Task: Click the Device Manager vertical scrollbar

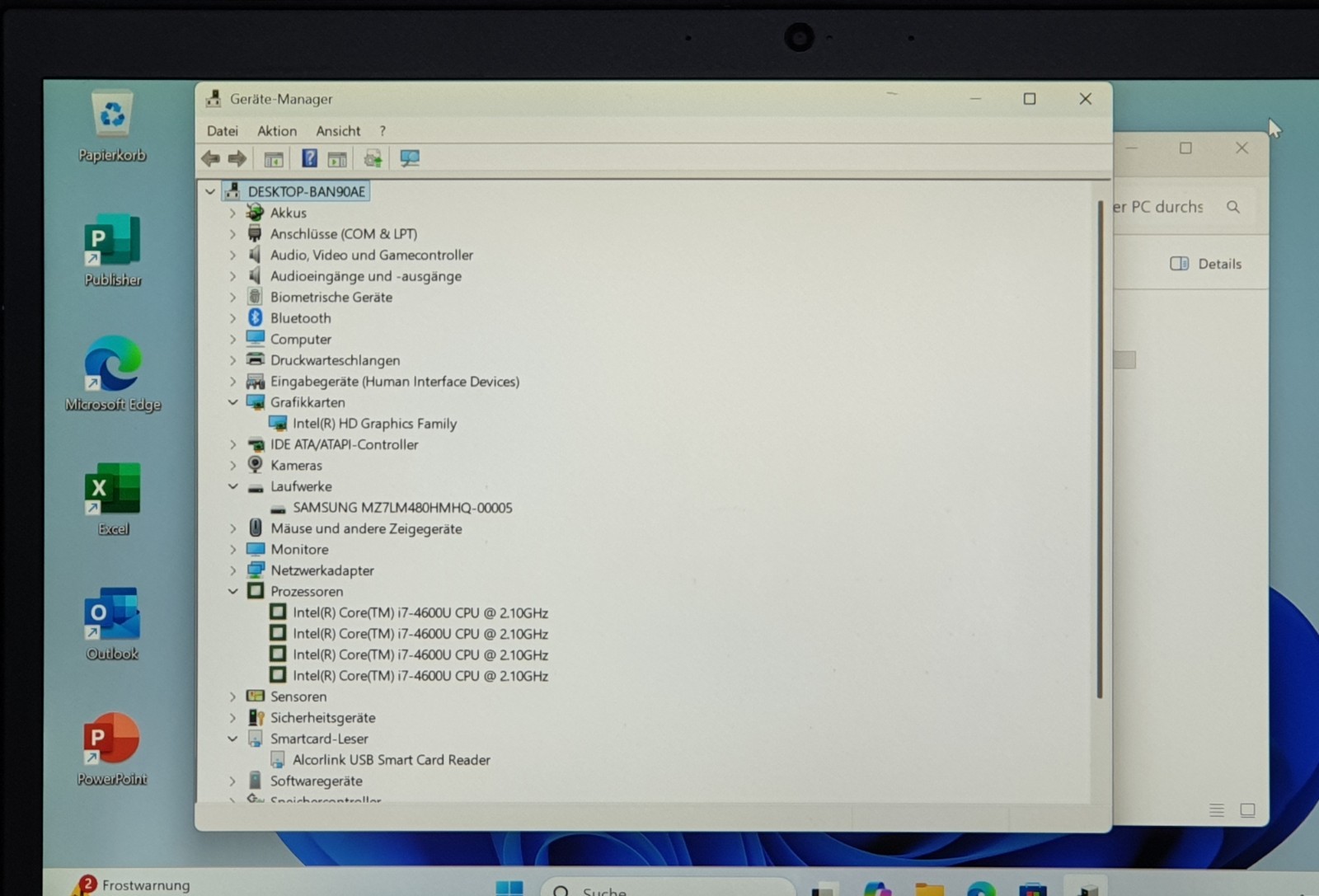Action: (x=1100, y=449)
